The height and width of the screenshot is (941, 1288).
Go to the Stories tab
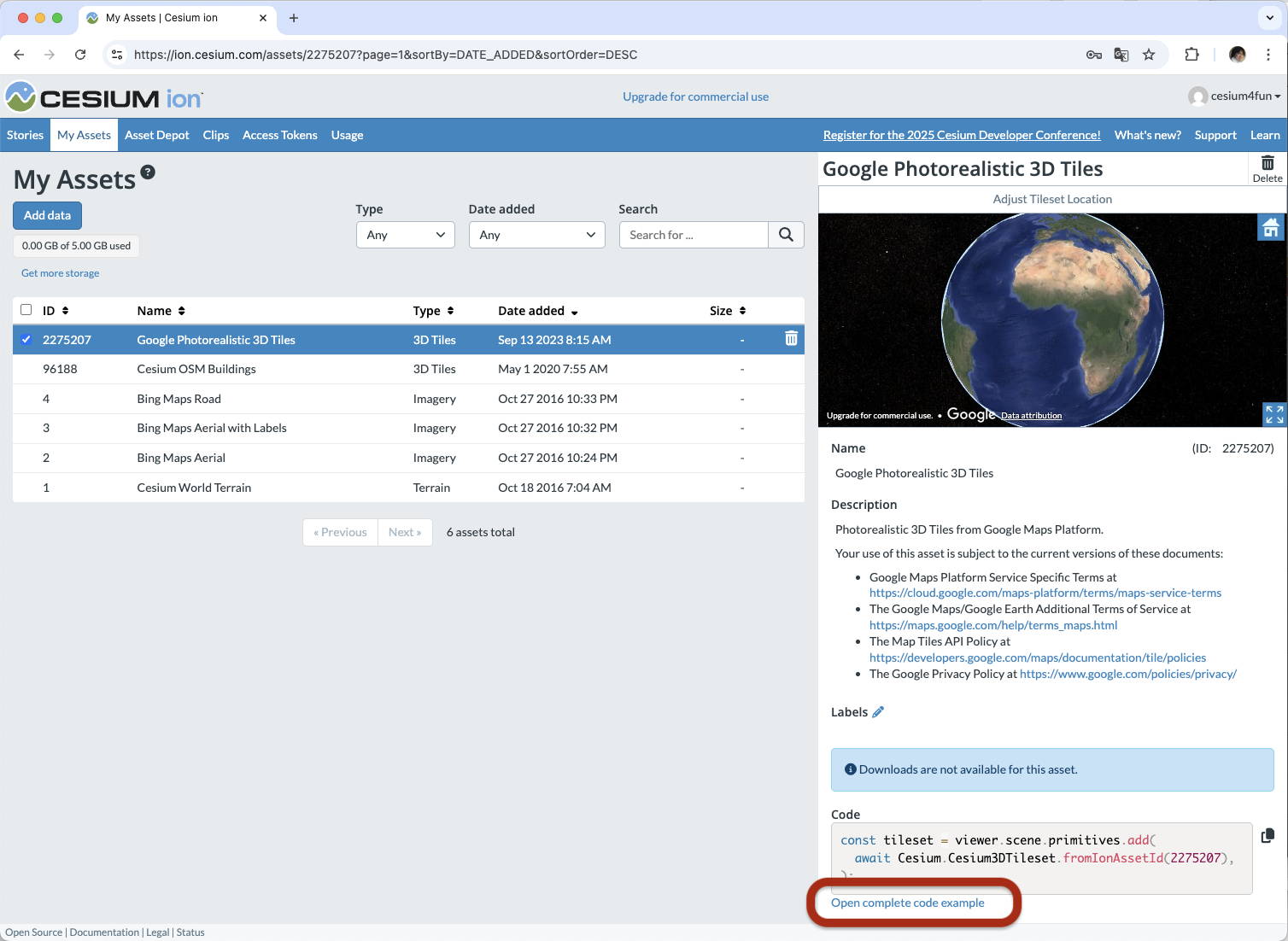click(x=25, y=135)
